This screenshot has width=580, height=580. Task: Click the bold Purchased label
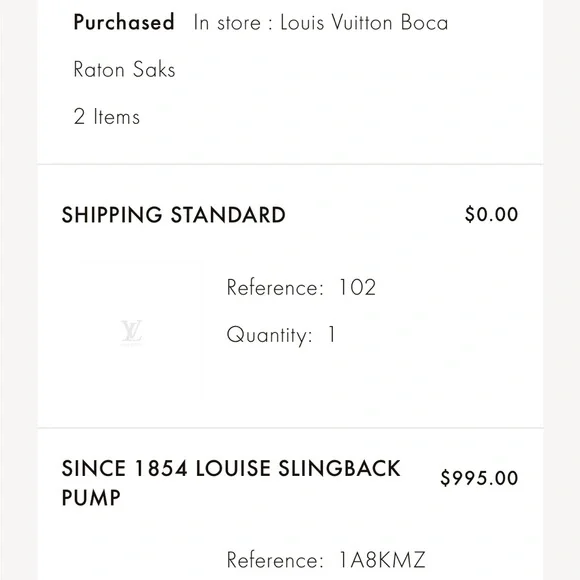coord(124,22)
